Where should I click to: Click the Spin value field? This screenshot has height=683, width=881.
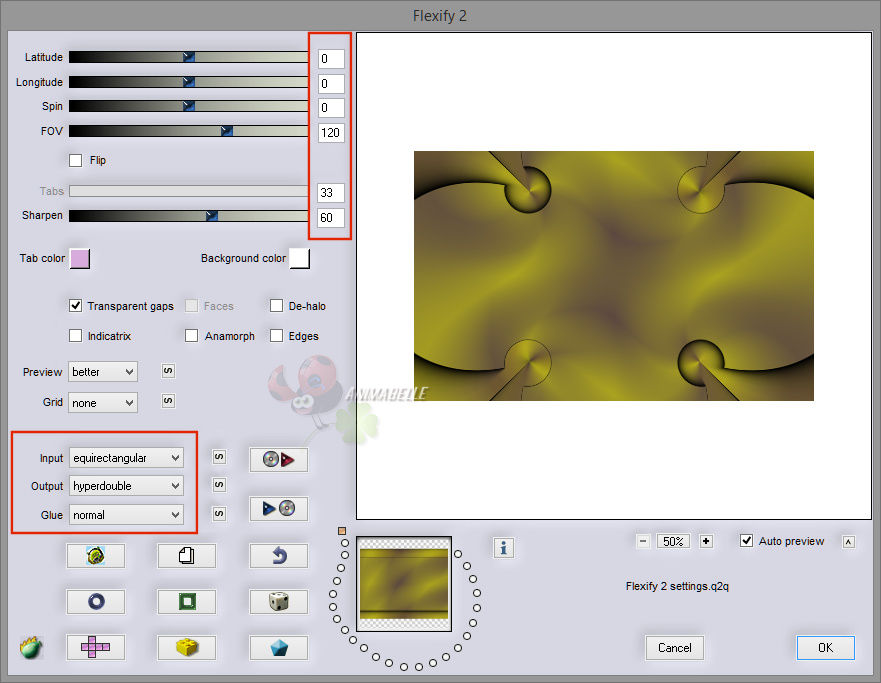[x=331, y=107]
